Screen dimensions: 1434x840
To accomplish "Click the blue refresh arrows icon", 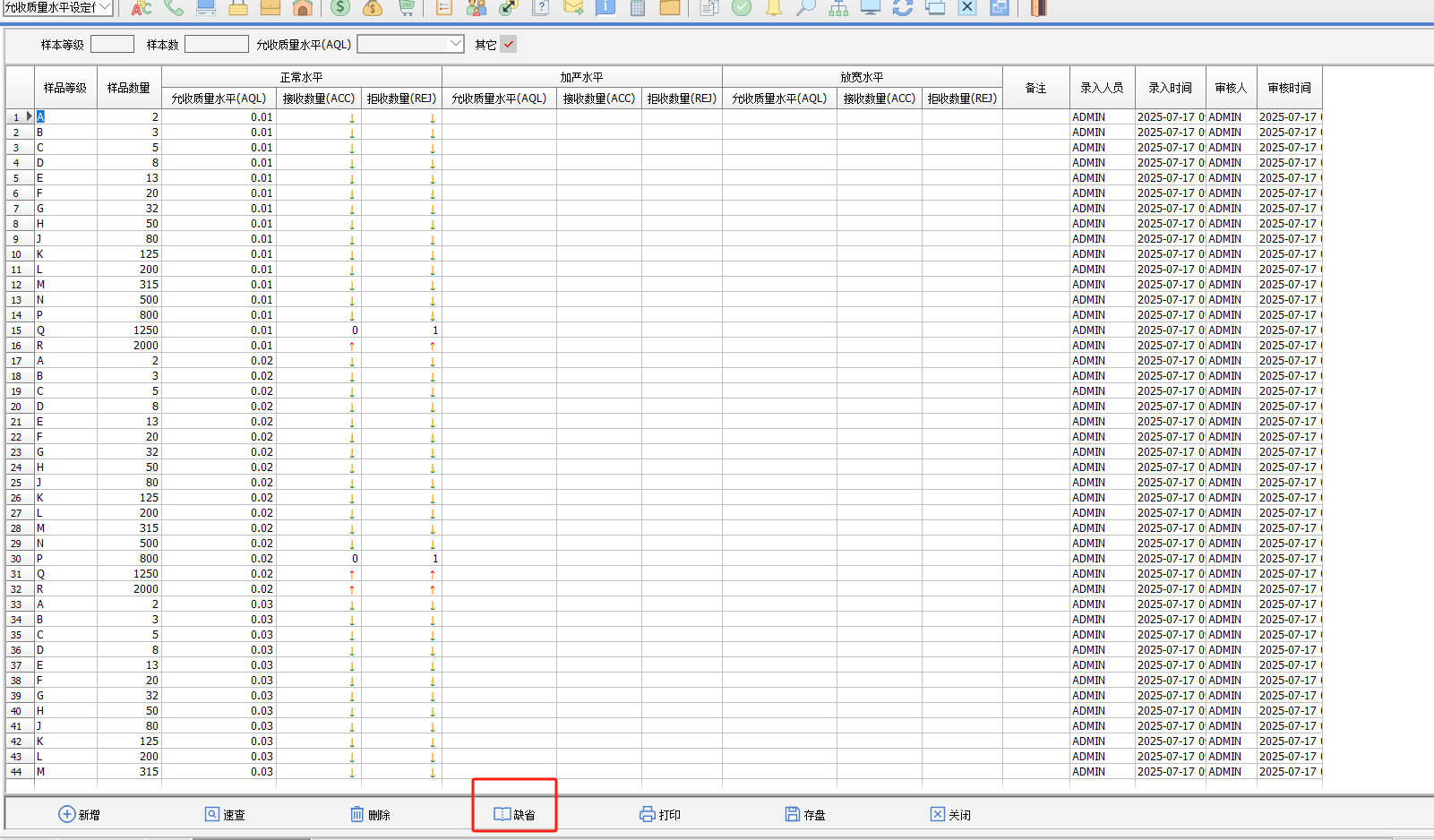I will point(903,8).
